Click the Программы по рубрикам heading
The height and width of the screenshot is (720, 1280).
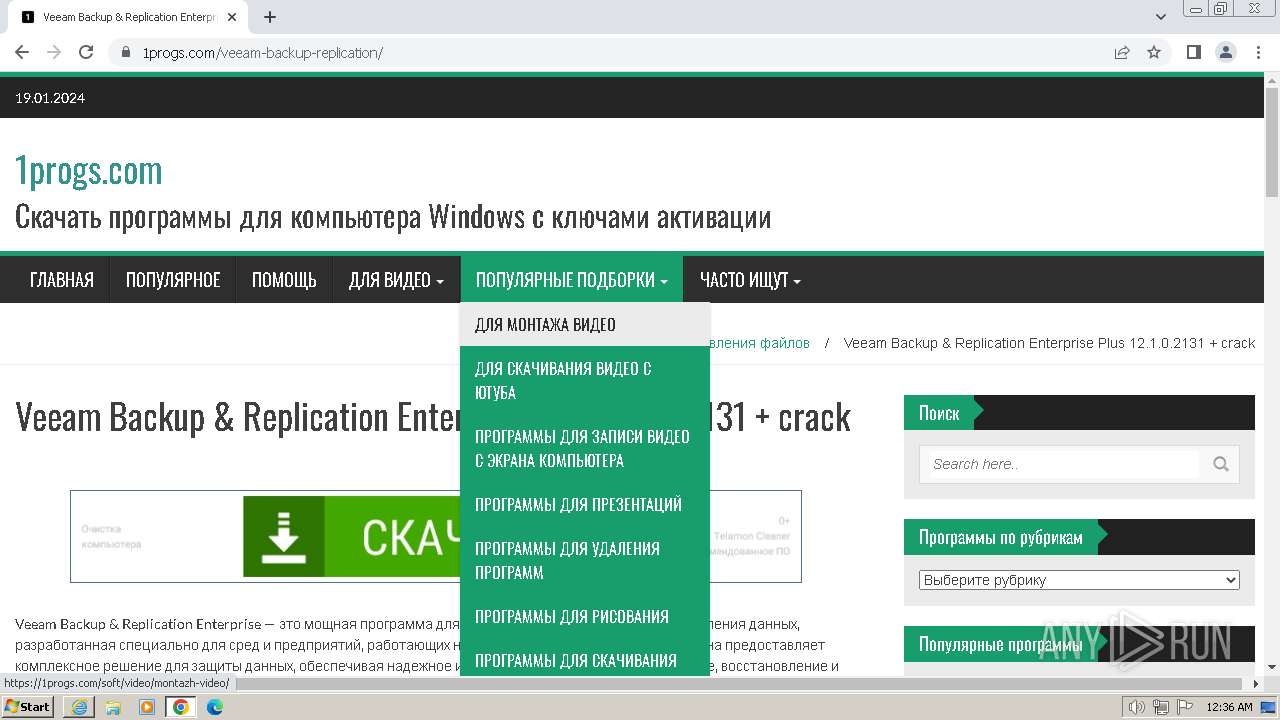1001,537
